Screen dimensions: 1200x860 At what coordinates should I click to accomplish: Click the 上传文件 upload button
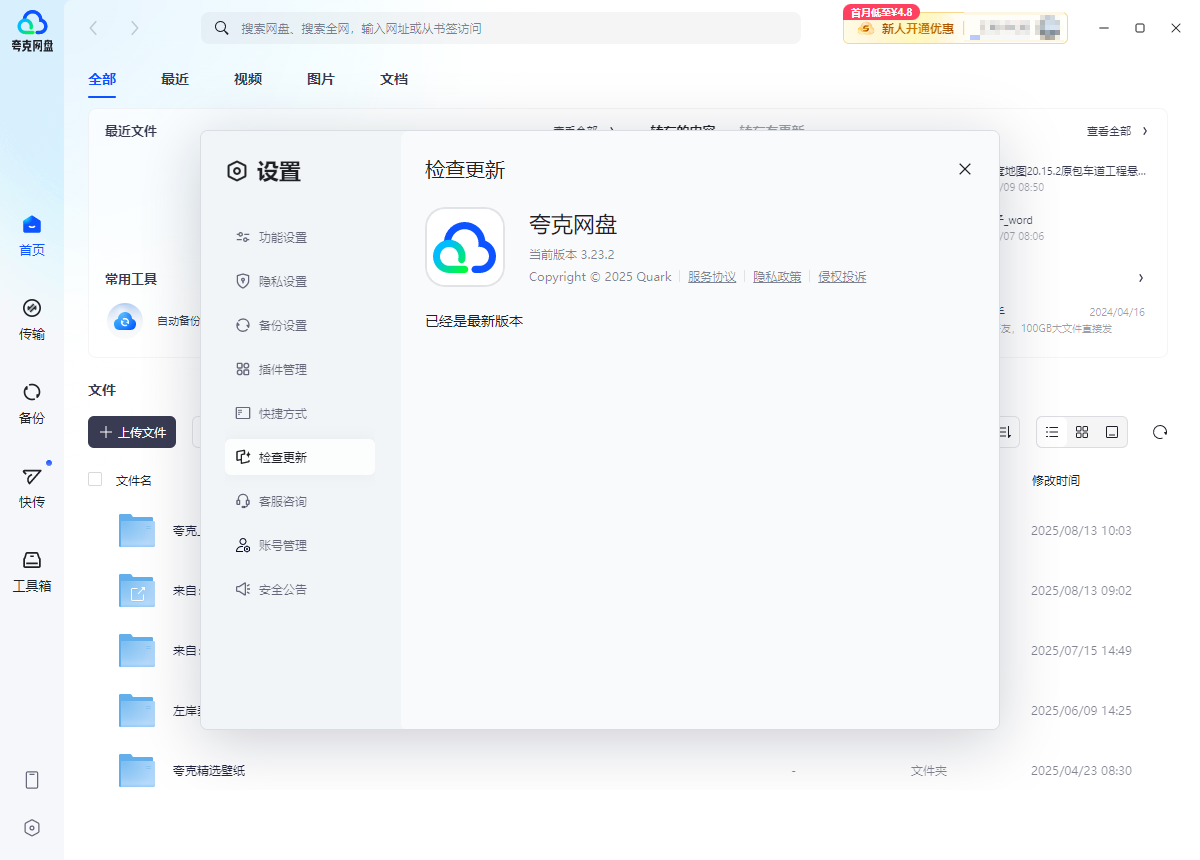coord(132,432)
